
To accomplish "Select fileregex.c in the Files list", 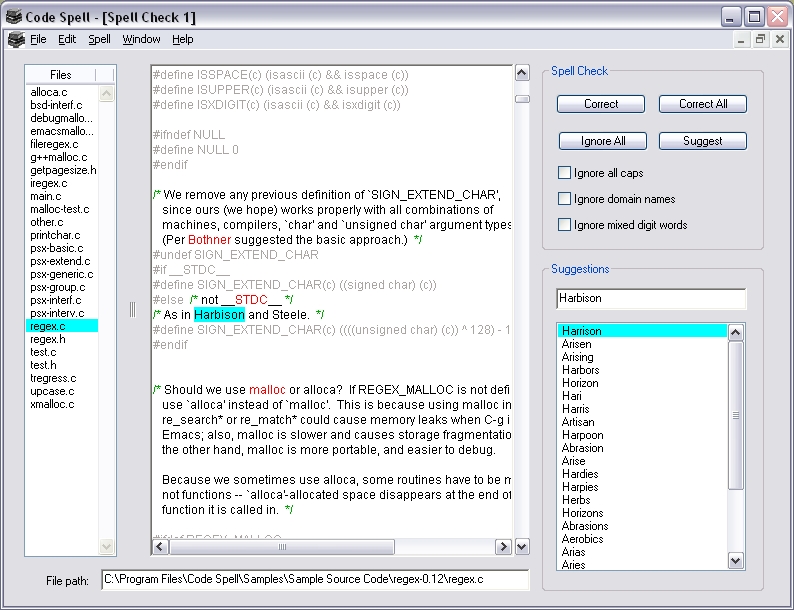I will (54, 144).
